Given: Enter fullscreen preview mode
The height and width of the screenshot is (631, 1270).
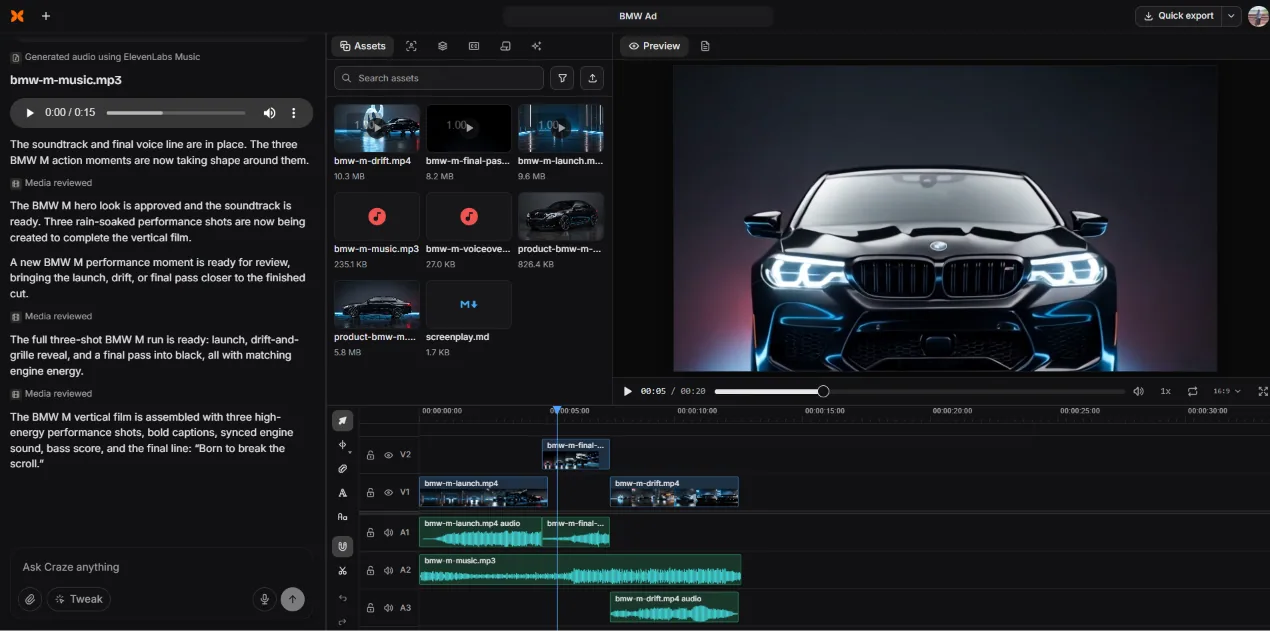Looking at the screenshot, I should (x=1262, y=391).
